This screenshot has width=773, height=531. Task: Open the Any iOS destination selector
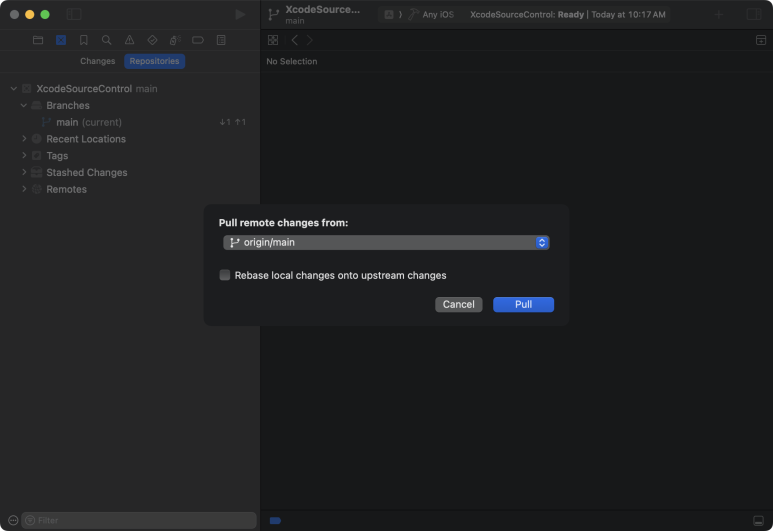(431, 14)
